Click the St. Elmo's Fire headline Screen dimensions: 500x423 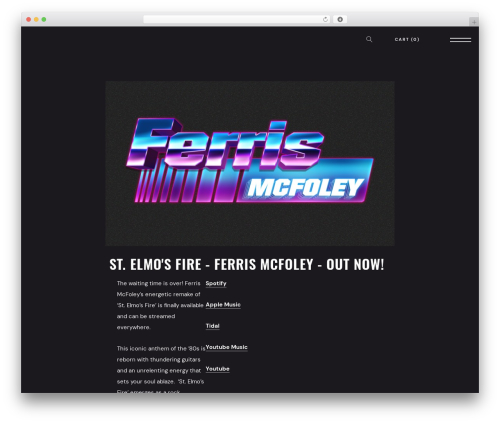[247, 264]
